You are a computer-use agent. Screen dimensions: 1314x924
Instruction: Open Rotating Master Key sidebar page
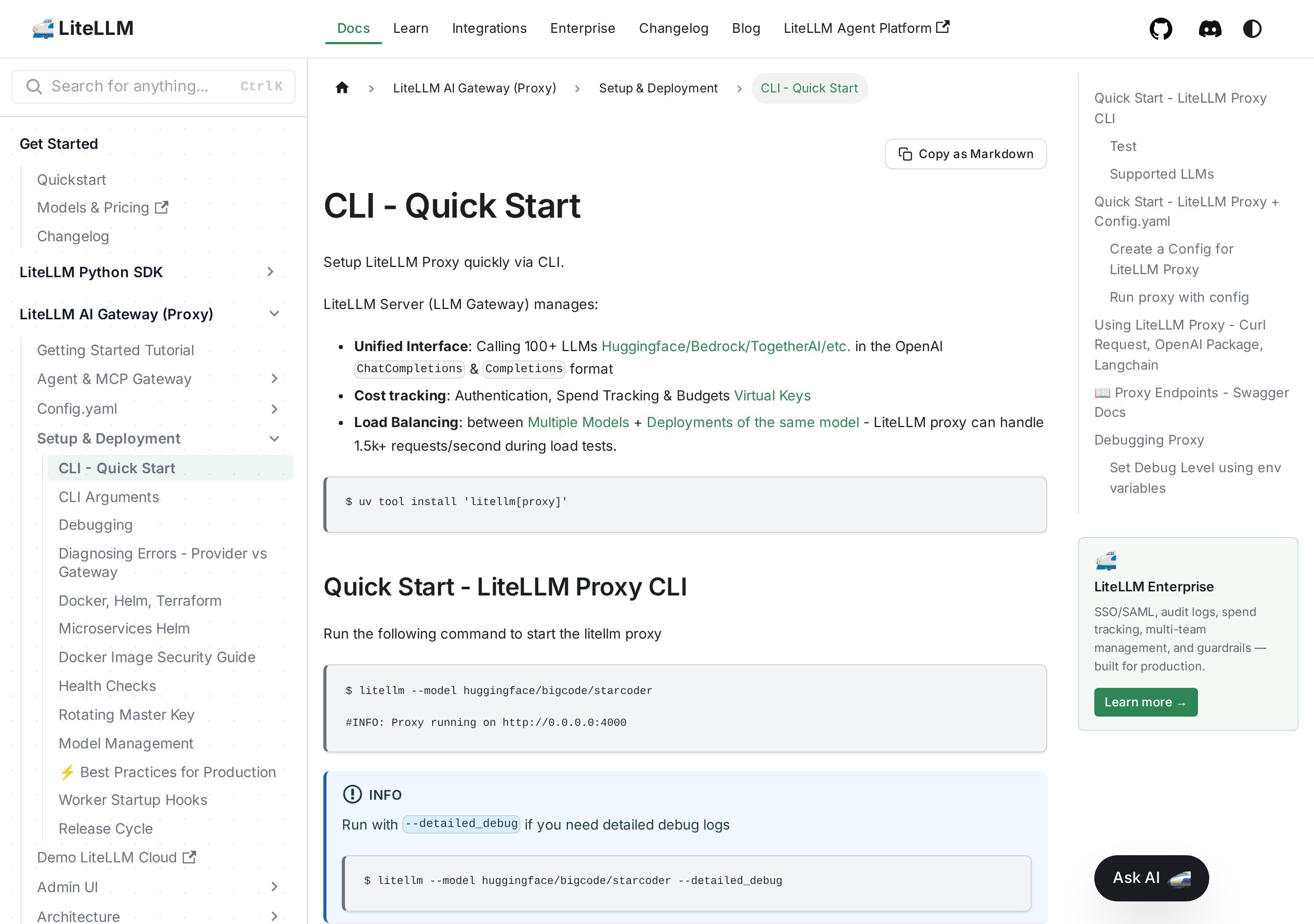pos(126,715)
